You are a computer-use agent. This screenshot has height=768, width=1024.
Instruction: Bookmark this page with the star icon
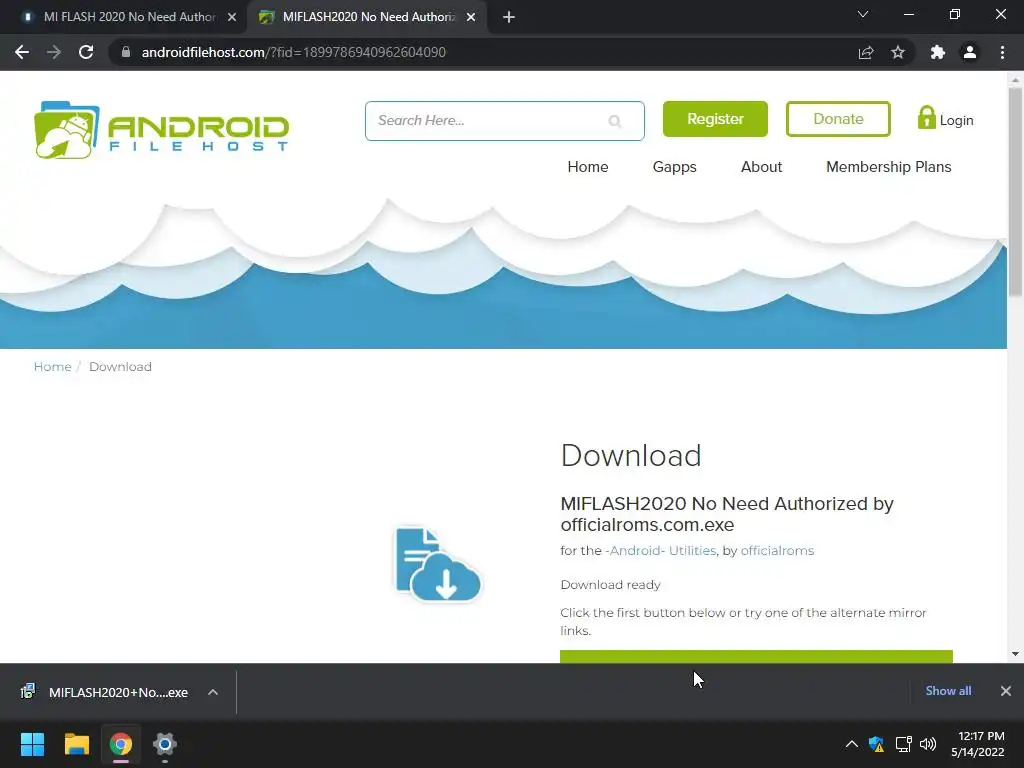pos(898,52)
